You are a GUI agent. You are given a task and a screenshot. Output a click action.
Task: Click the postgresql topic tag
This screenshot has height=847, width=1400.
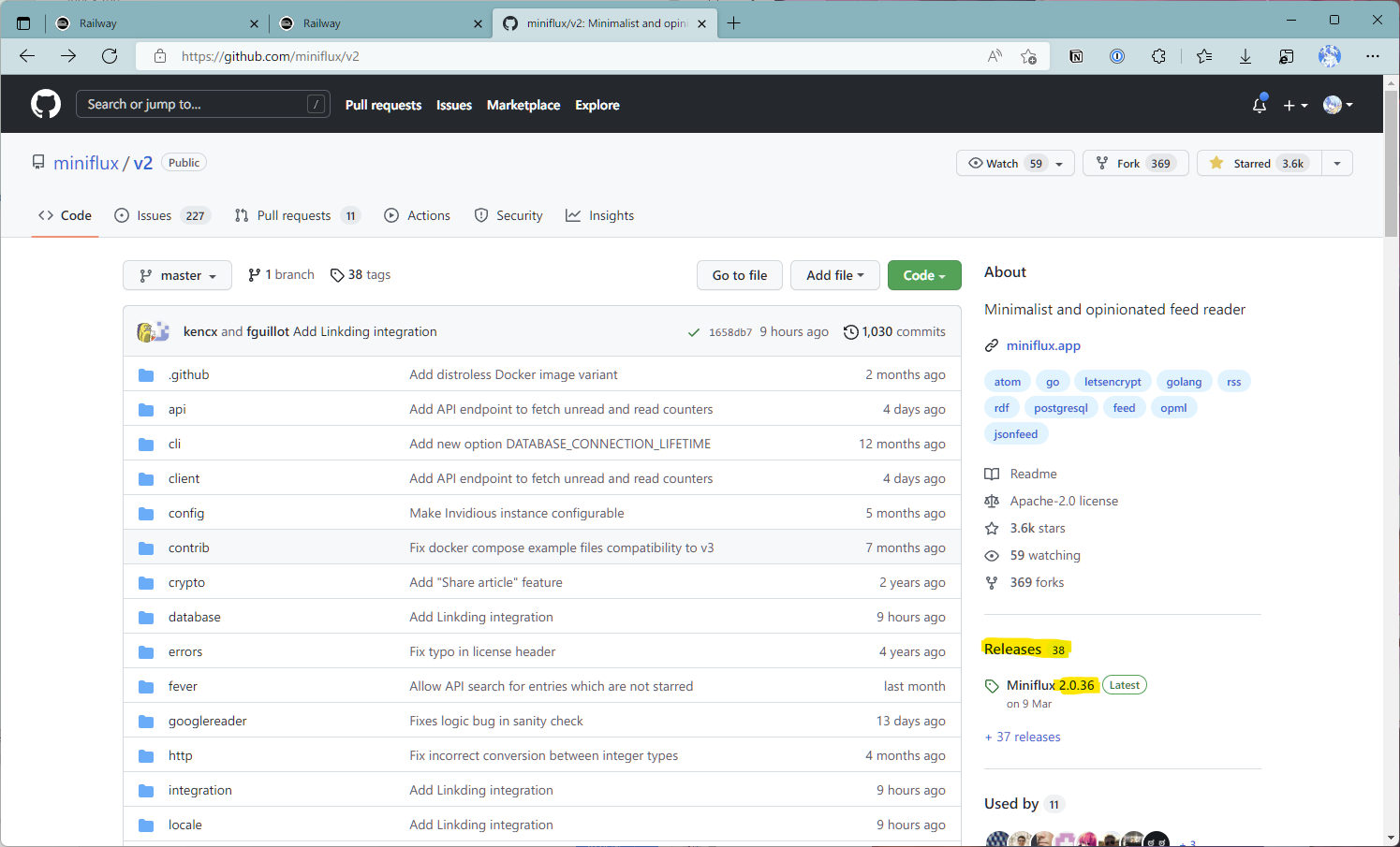[x=1061, y=408]
